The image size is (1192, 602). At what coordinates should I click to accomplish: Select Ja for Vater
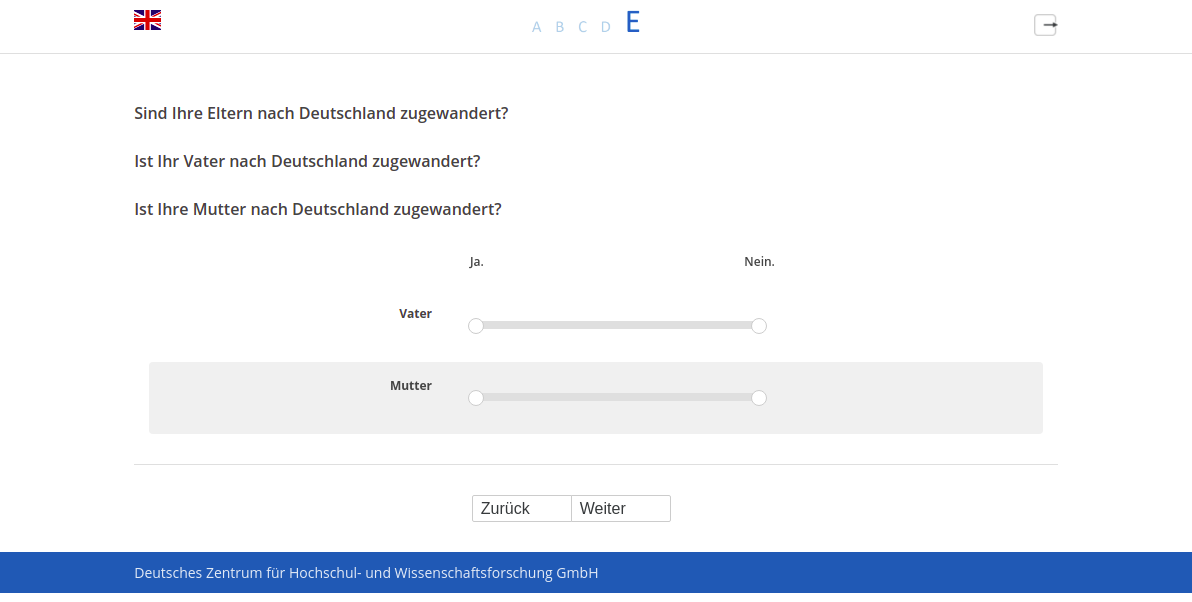coord(476,326)
